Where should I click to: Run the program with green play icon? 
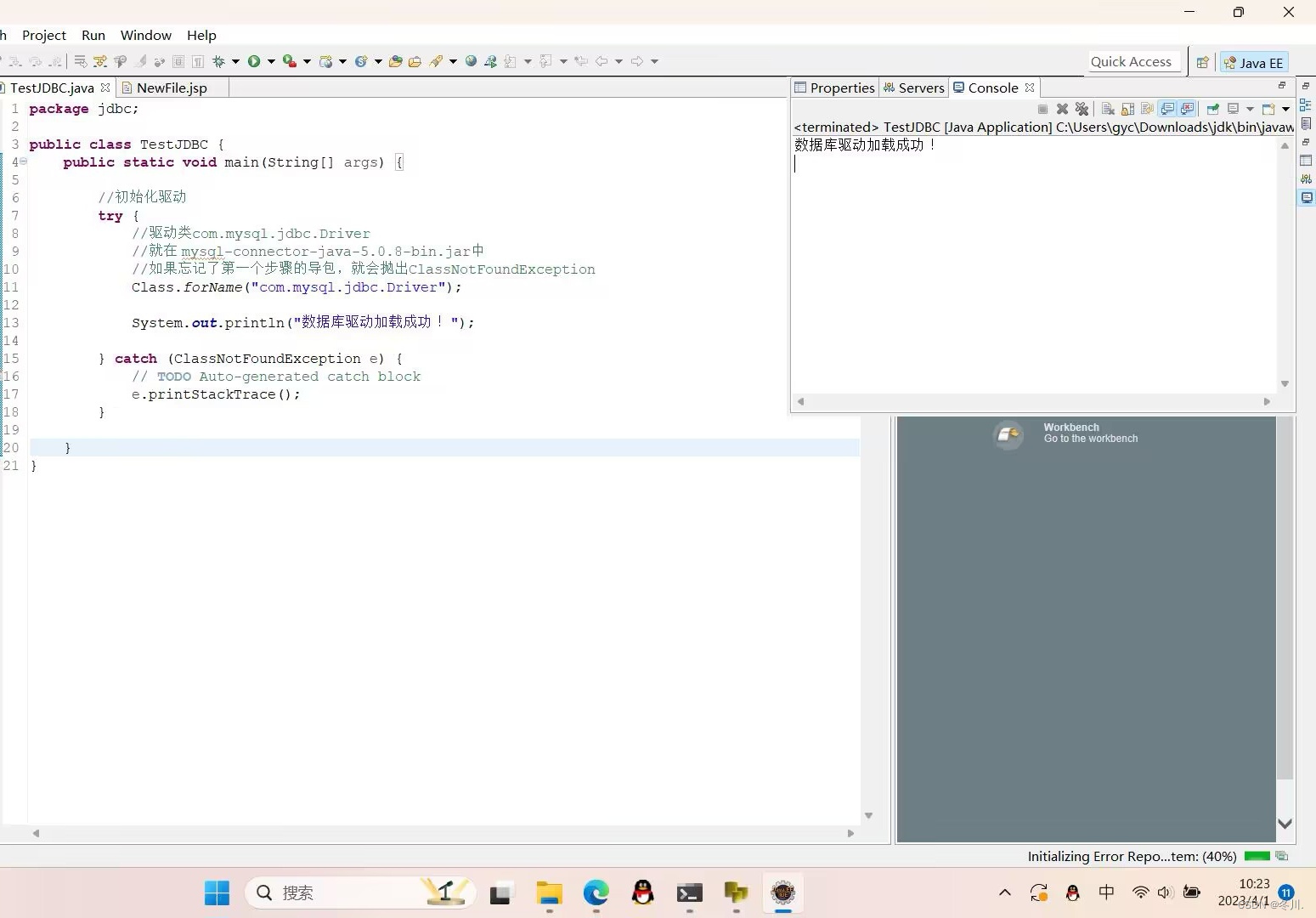(x=254, y=61)
